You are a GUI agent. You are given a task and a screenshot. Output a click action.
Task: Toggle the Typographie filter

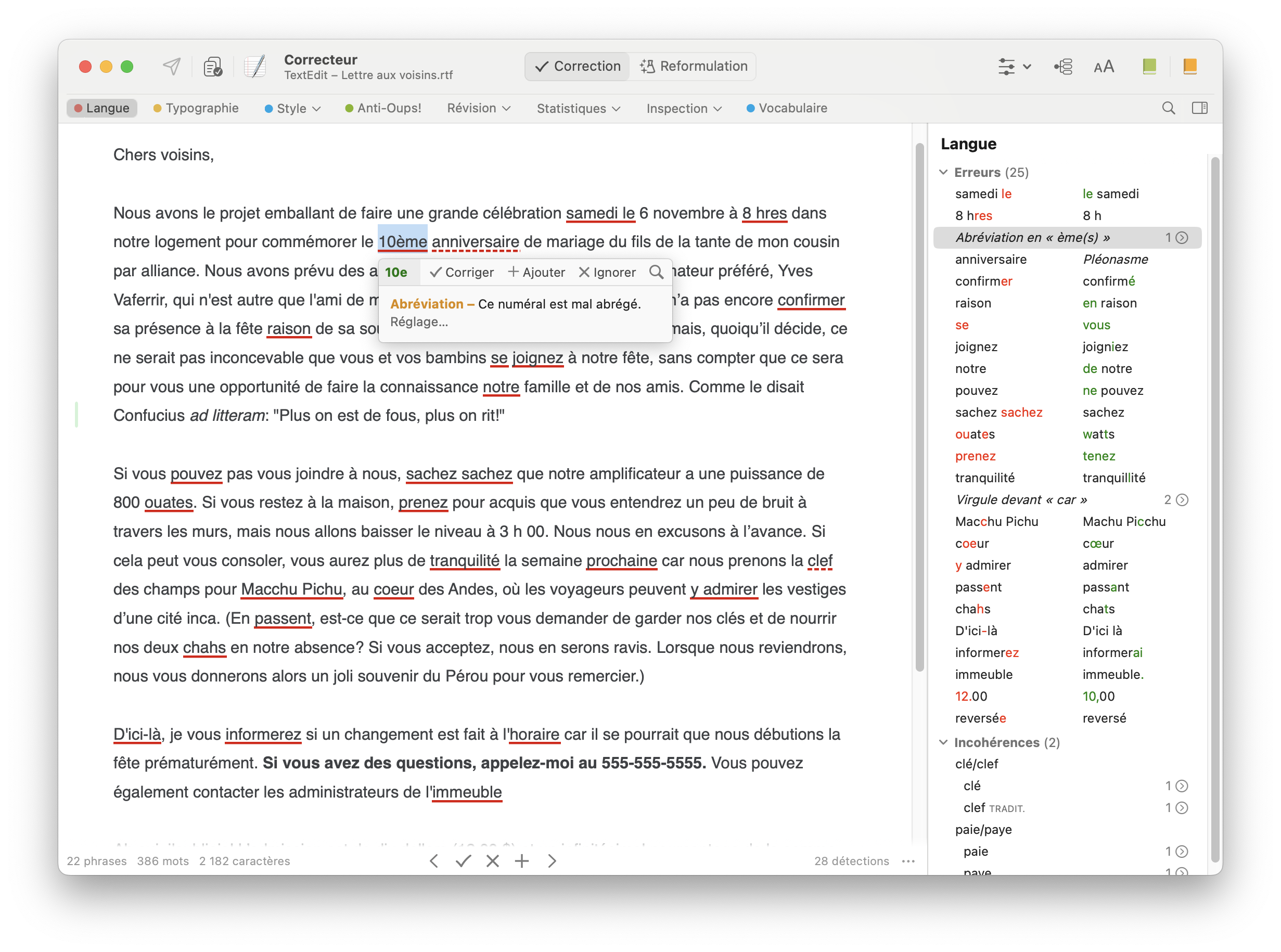click(x=196, y=108)
